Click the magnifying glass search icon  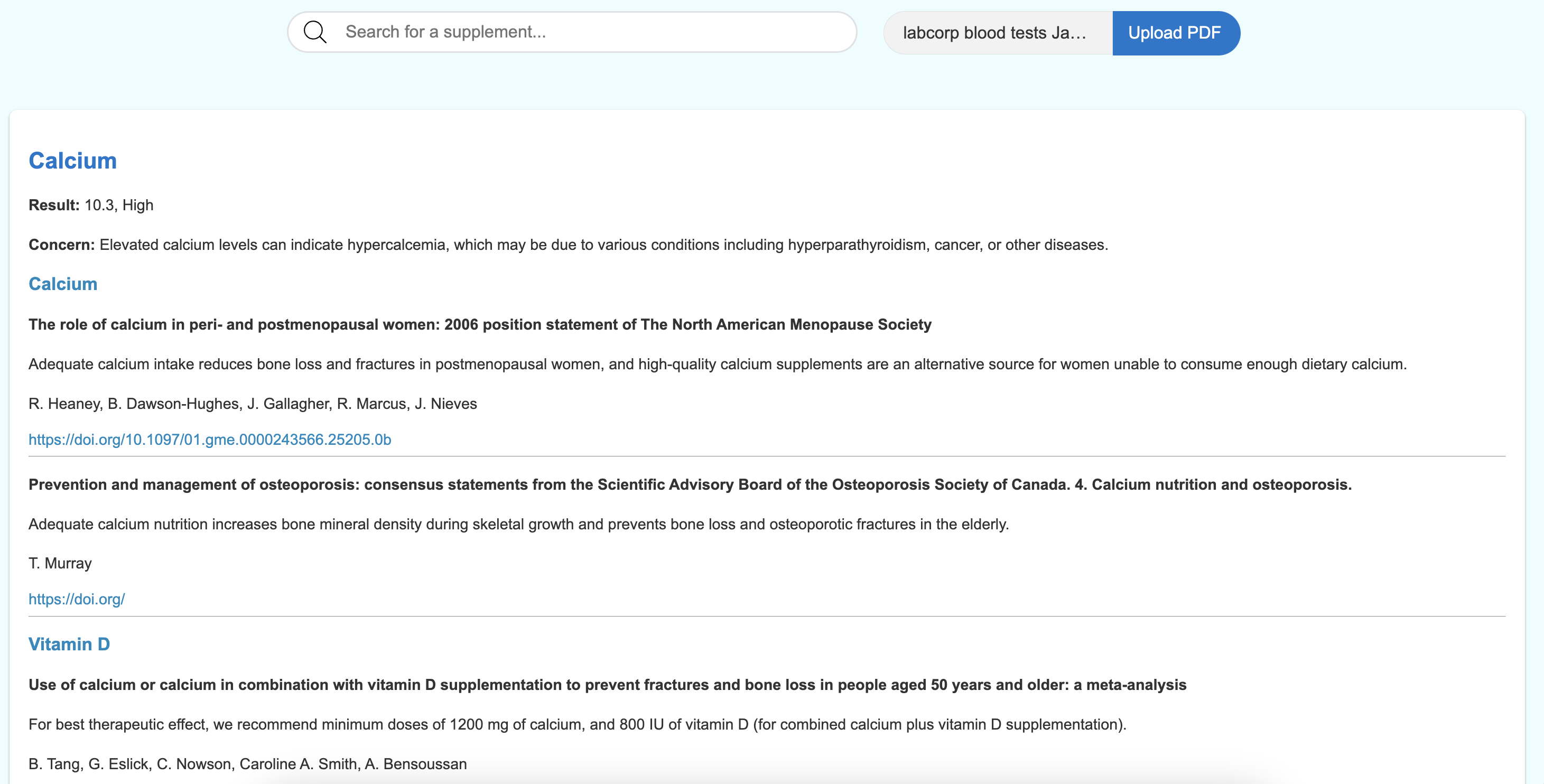[315, 32]
